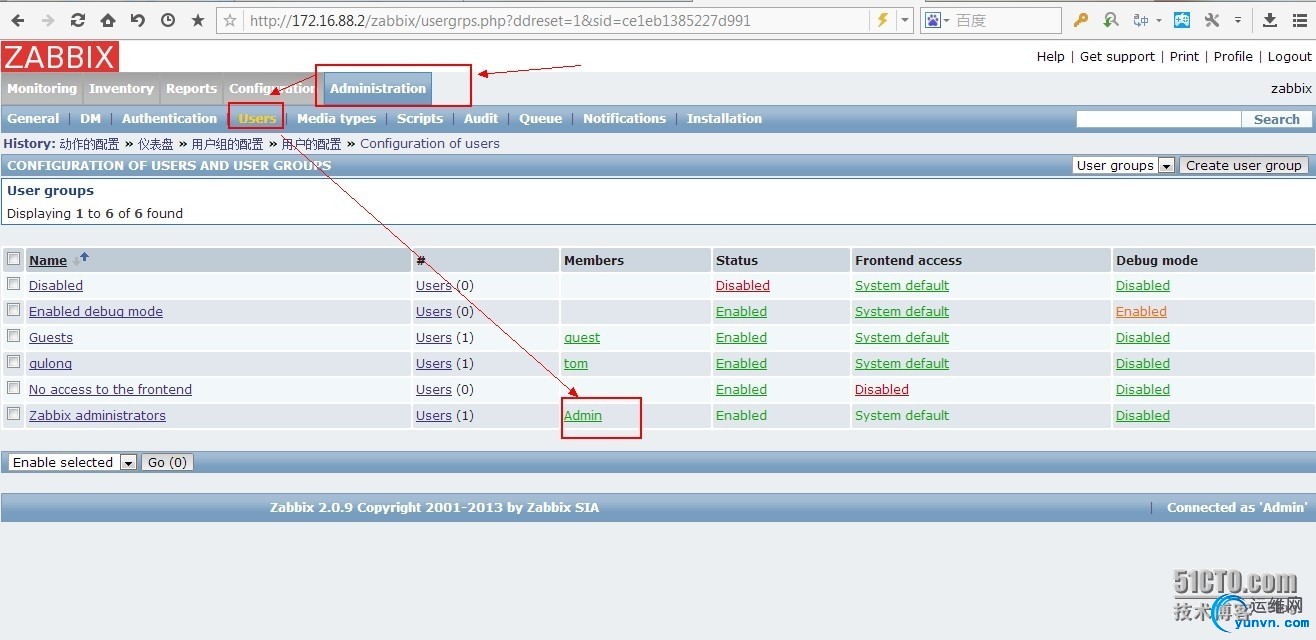Click the address bar URL
Viewport: 1316px width, 640px height.
point(500,20)
